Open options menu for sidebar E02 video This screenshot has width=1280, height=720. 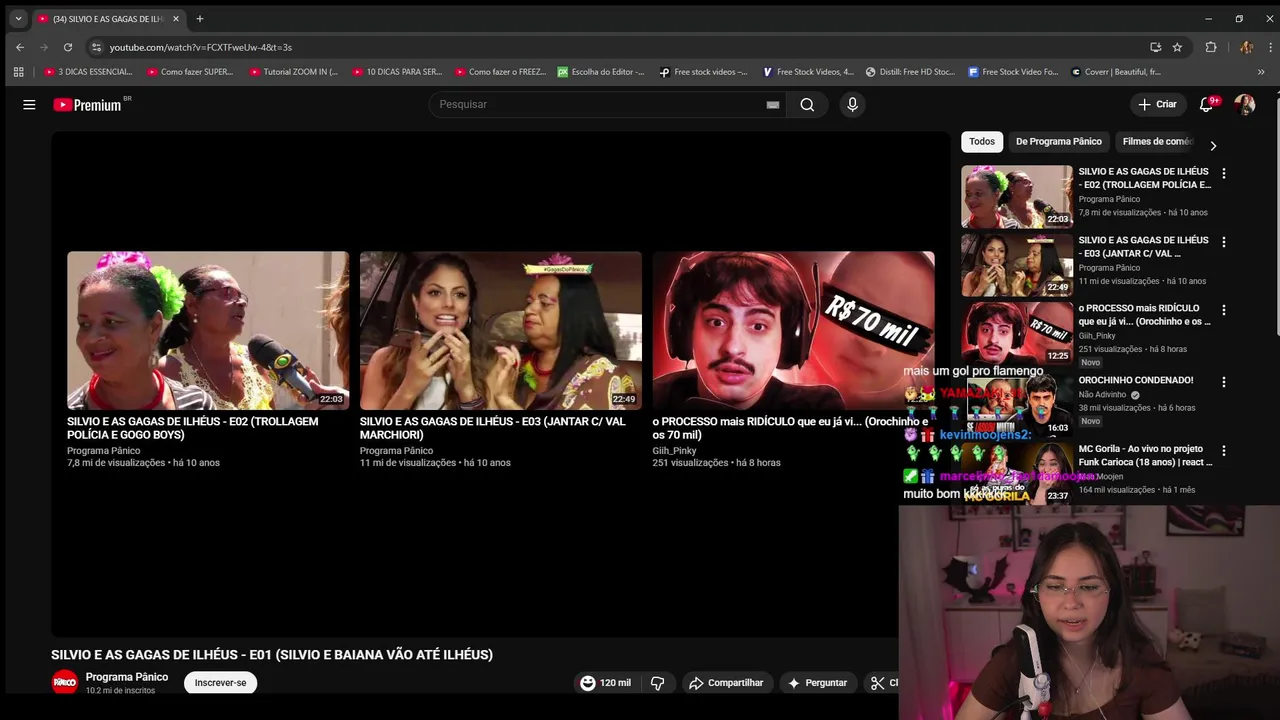[1223, 173]
